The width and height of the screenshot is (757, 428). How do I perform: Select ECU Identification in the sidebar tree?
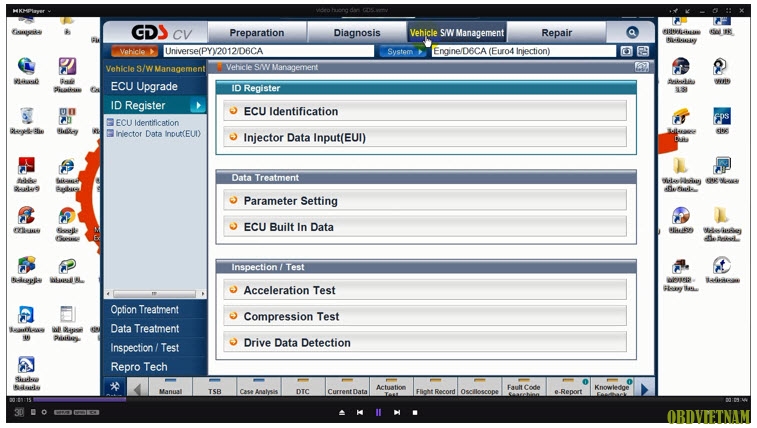[x=147, y=123]
